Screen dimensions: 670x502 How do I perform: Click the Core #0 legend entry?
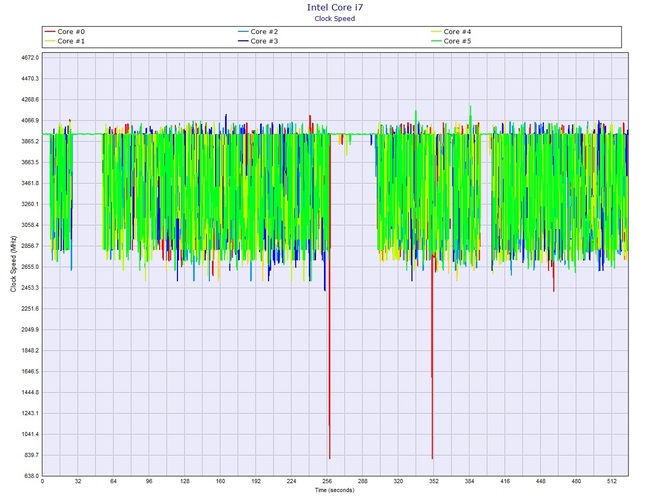coord(65,32)
